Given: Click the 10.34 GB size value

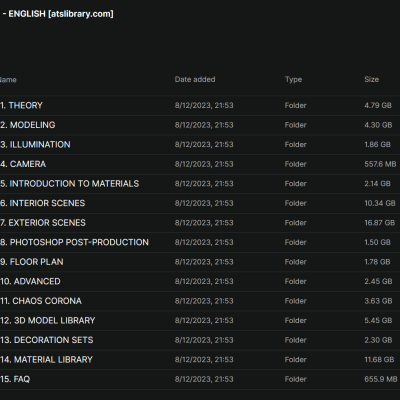Looking at the screenshot, I should 380,203.
